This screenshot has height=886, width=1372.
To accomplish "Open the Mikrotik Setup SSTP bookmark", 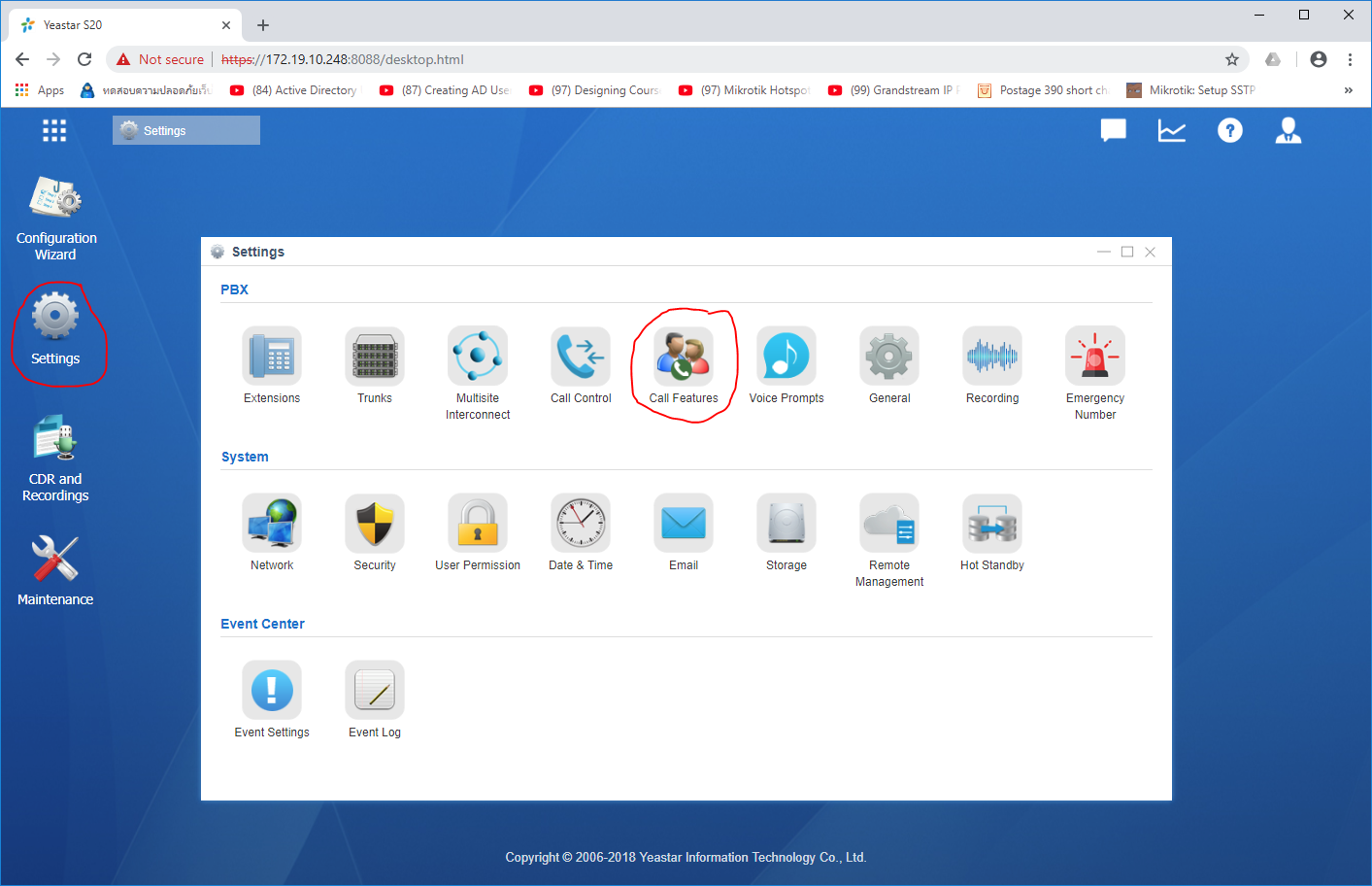I will 1190,90.
